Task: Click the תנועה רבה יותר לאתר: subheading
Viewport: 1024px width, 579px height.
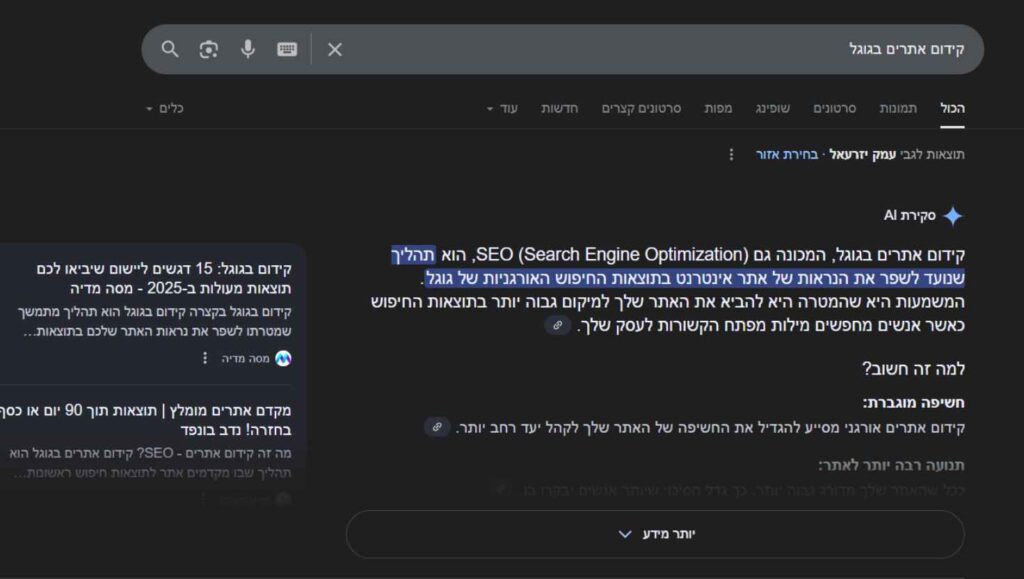Action: 891,465
